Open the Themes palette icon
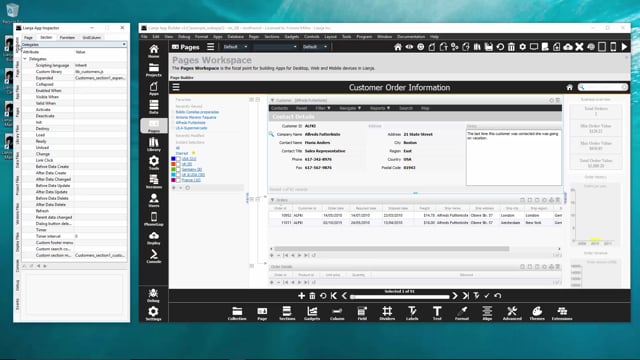 [537, 313]
